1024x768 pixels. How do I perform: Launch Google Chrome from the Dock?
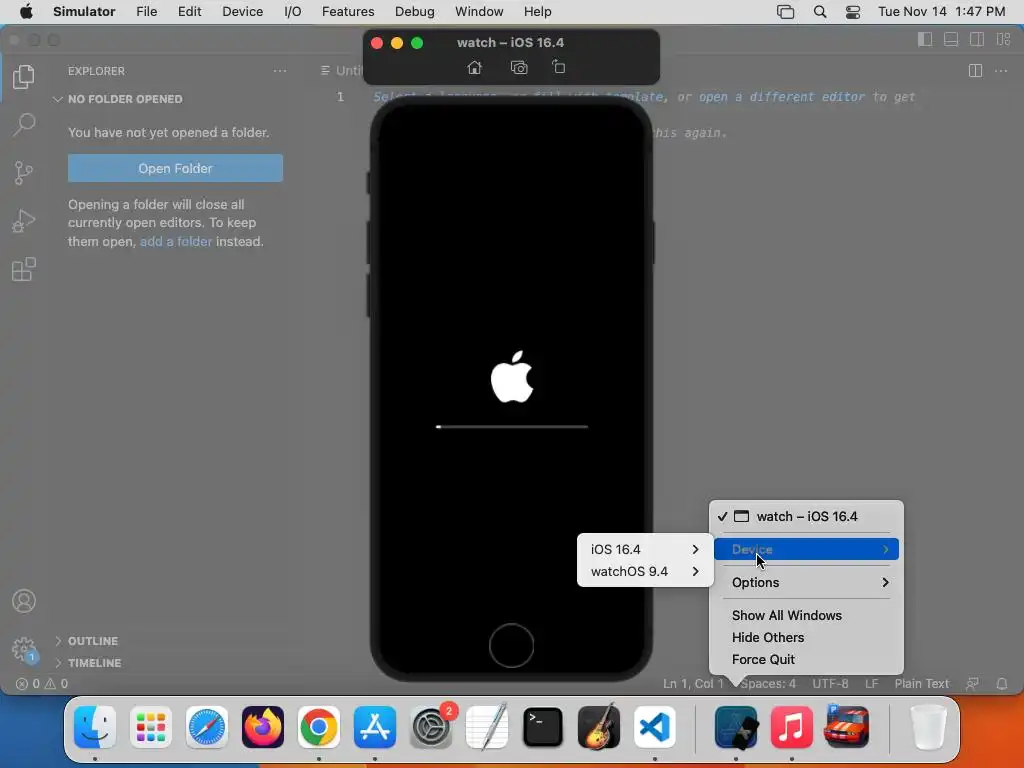click(x=319, y=727)
